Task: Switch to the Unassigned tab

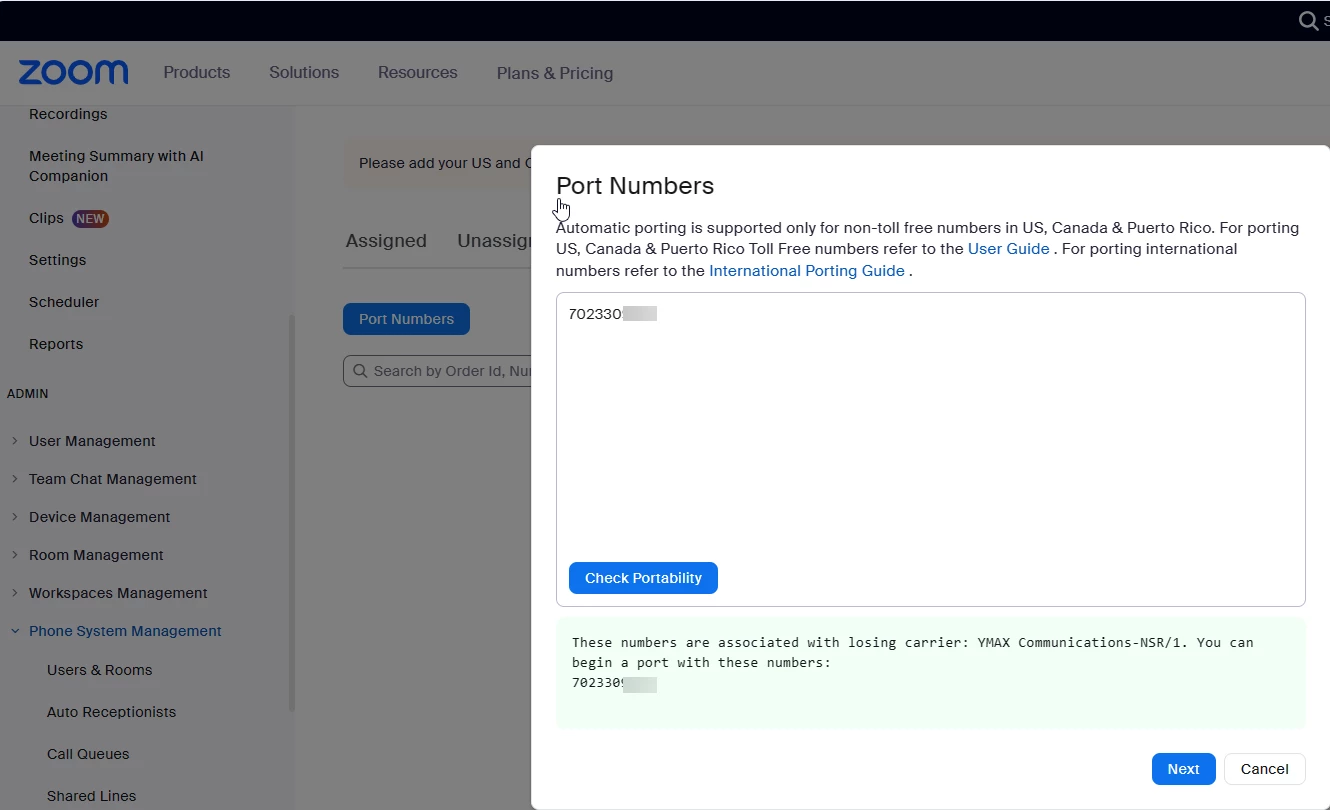Action: 494,241
